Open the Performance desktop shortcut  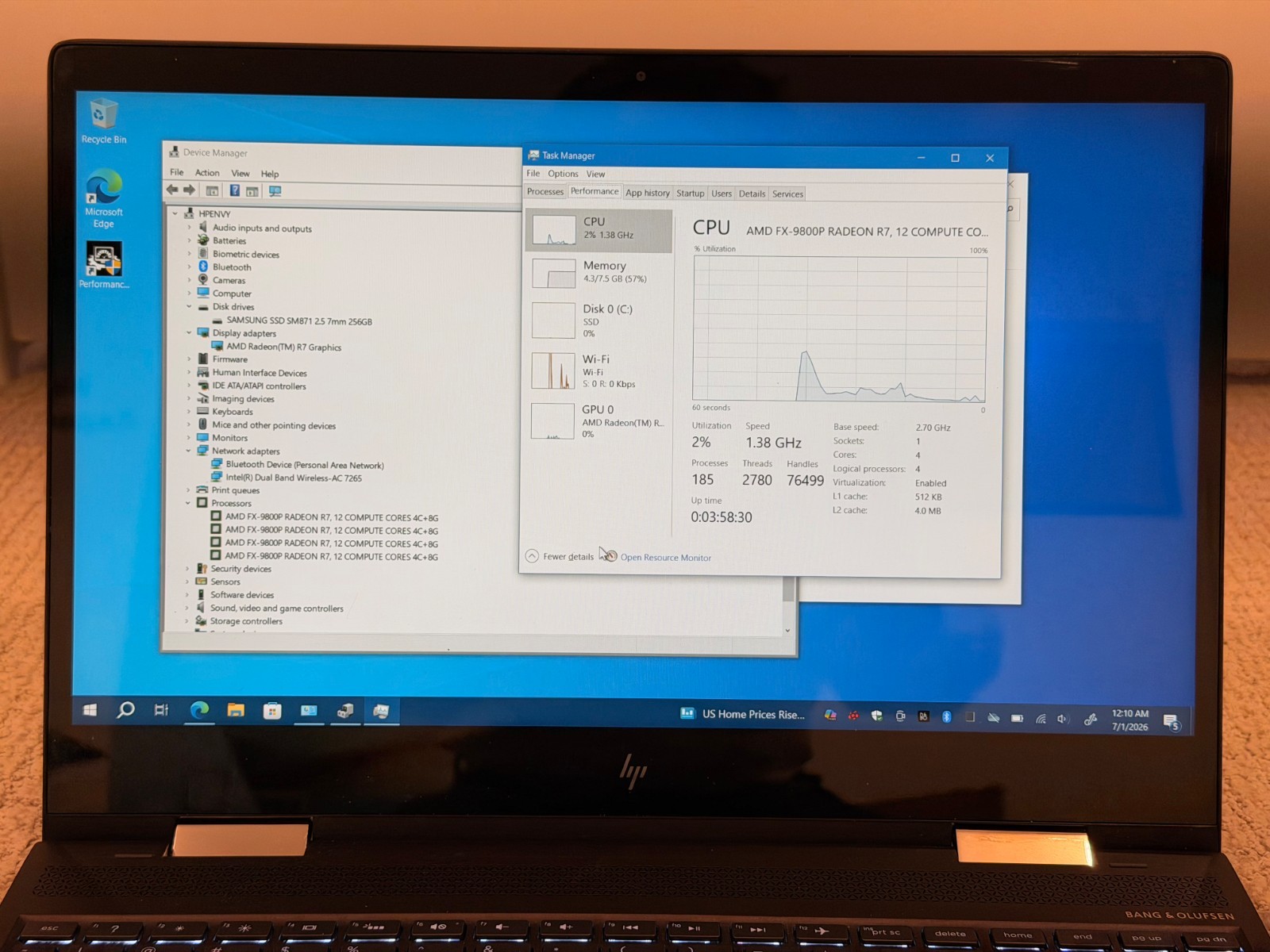click(104, 265)
